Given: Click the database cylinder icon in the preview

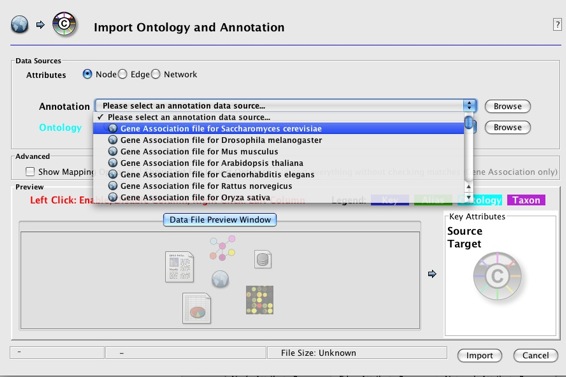Looking at the screenshot, I should [263, 259].
